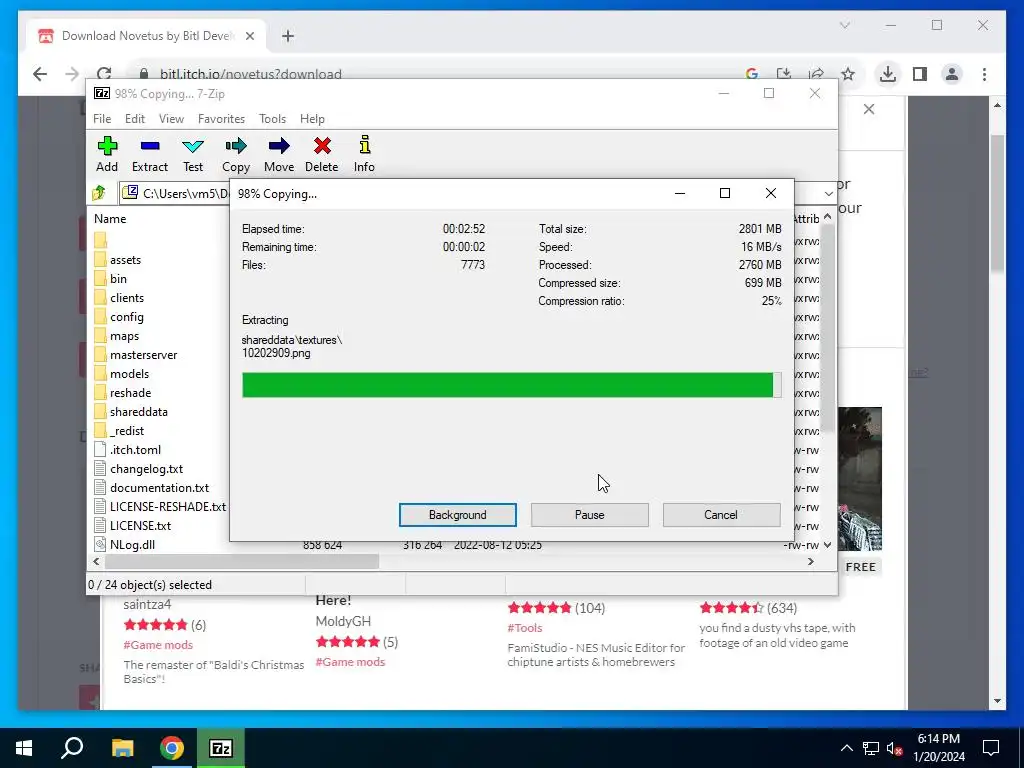Click the Delete toolbar icon
The height and width of the screenshot is (768, 1024).
coord(321,154)
